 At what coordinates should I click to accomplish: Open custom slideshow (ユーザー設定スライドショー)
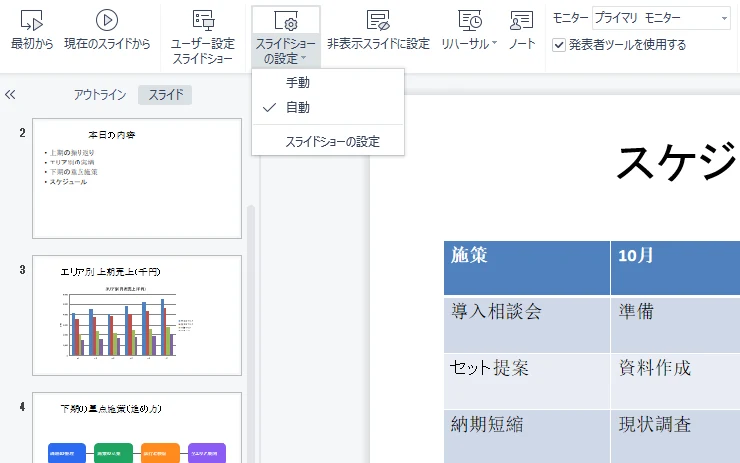(x=203, y=37)
